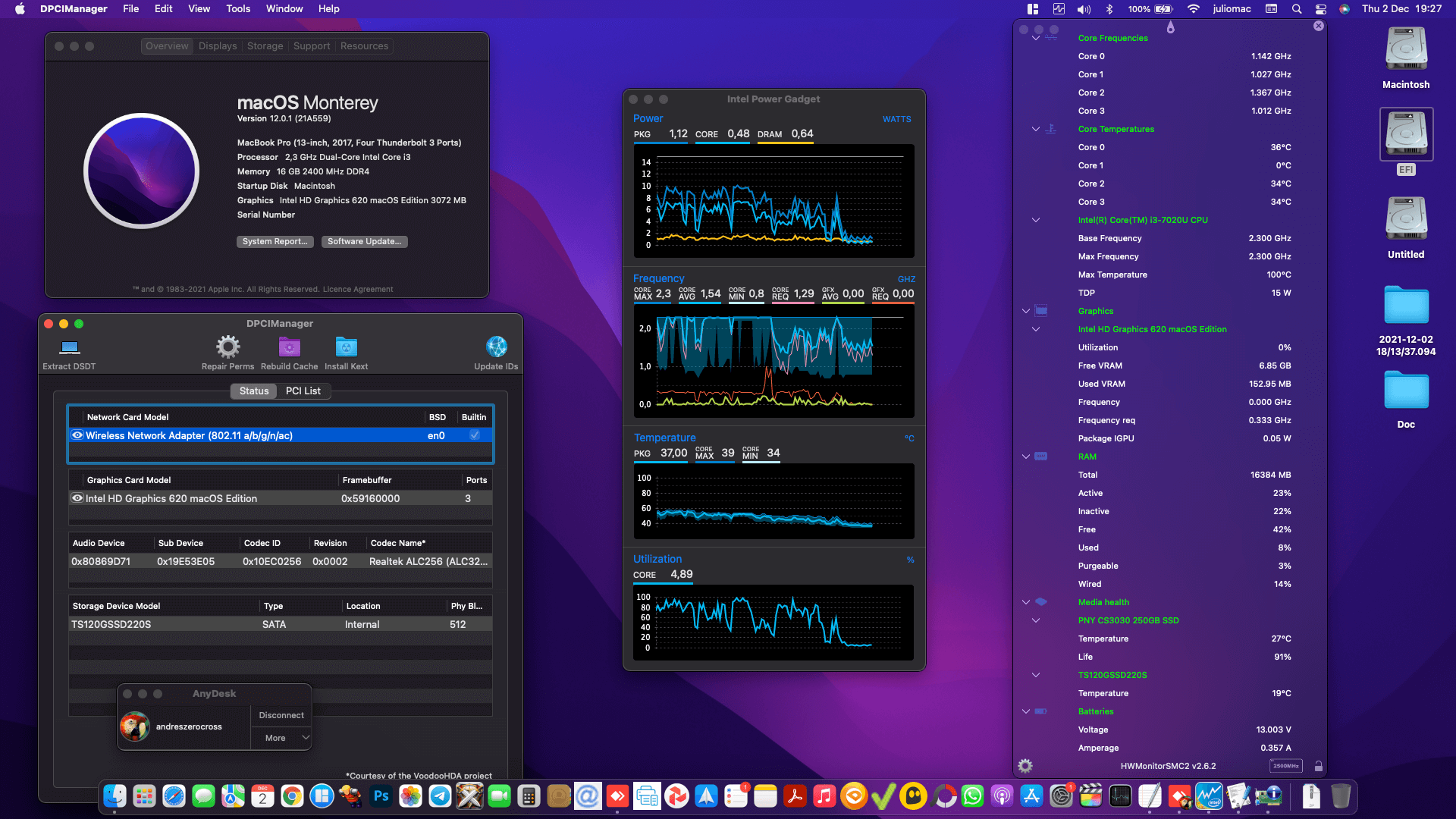
Task: Launch Google Chrome from the Dock
Action: point(292,796)
